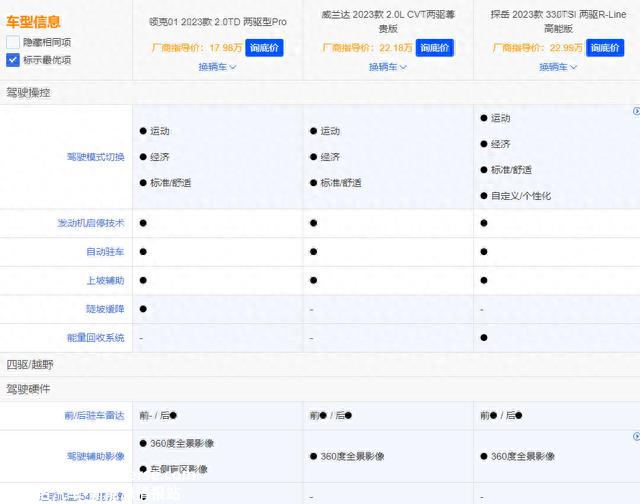640x504 pixels.
Task: Click 询底价 for 探岳 at 22.98万
Action: (605, 48)
